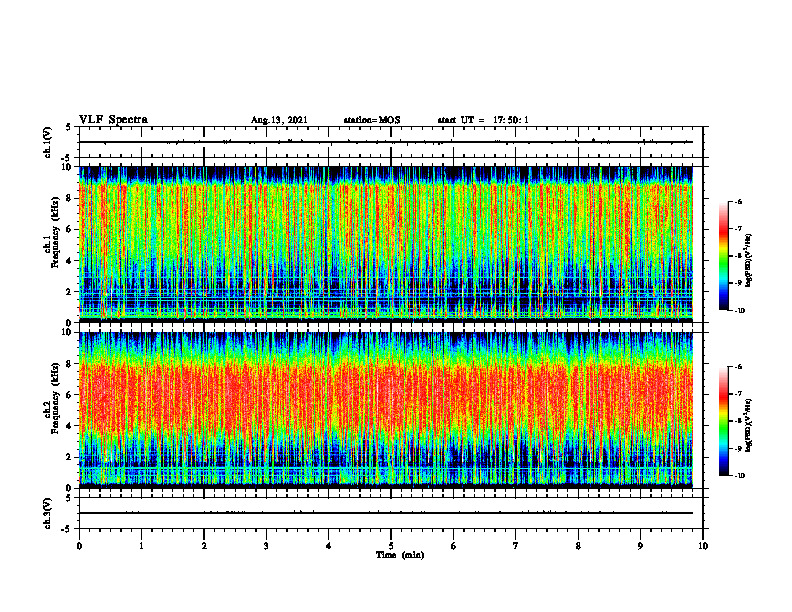Select the date text "Aug.13, 2021"
The height and width of the screenshot is (612, 792).
279,120
